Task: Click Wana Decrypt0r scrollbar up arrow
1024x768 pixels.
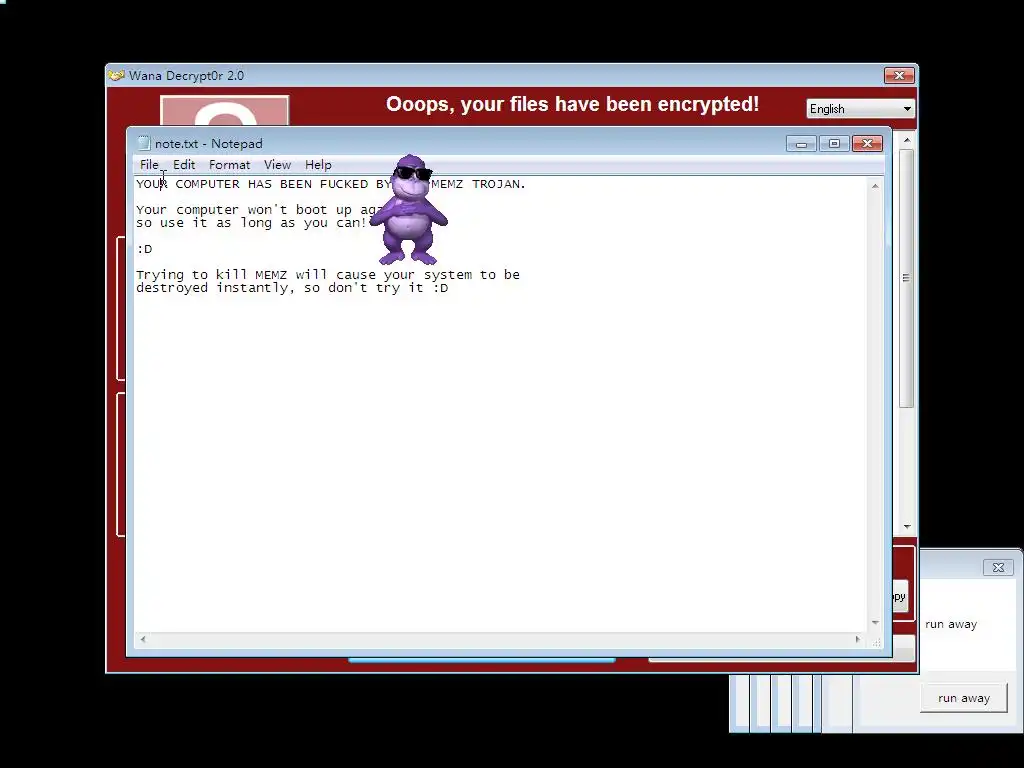Action: point(906,140)
